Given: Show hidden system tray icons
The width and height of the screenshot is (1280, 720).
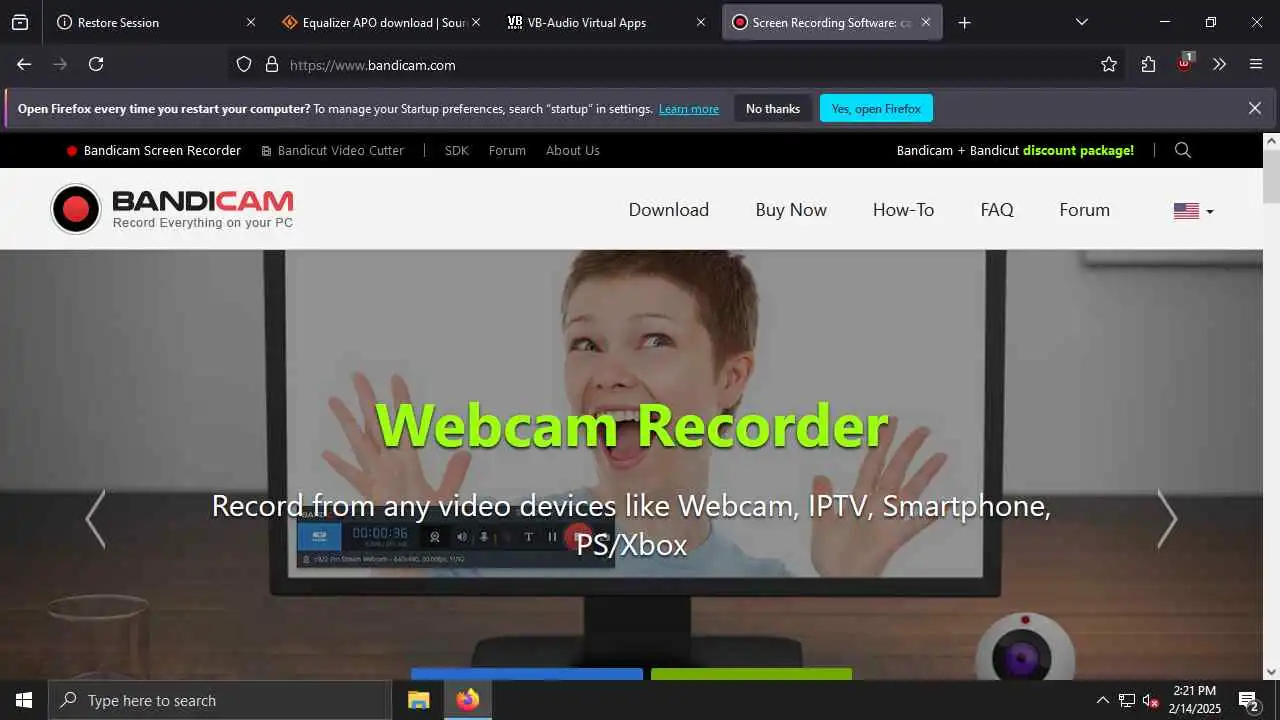Looking at the screenshot, I should tap(1102, 700).
